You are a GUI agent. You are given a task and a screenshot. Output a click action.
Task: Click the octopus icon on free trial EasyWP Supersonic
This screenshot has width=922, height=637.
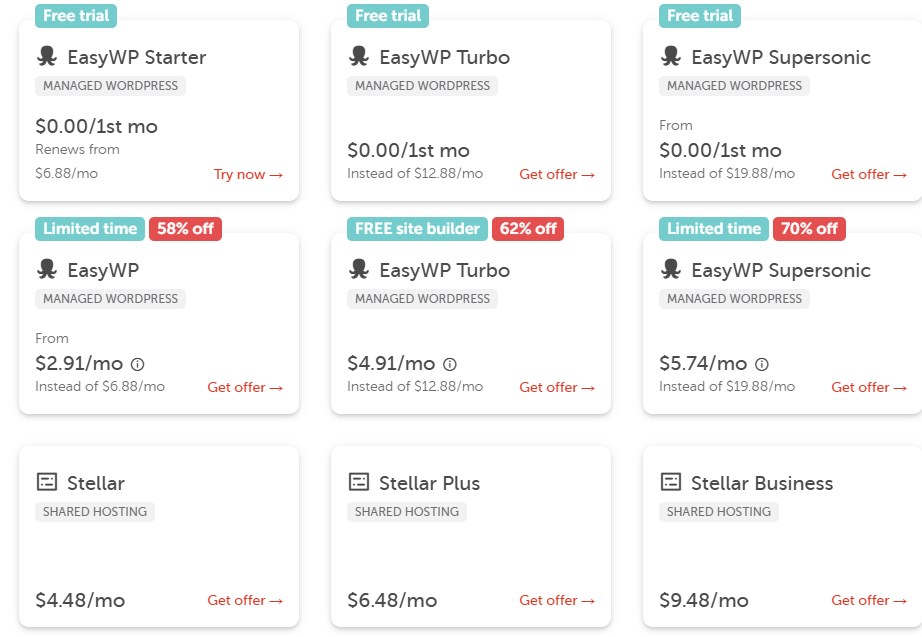tap(671, 57)
